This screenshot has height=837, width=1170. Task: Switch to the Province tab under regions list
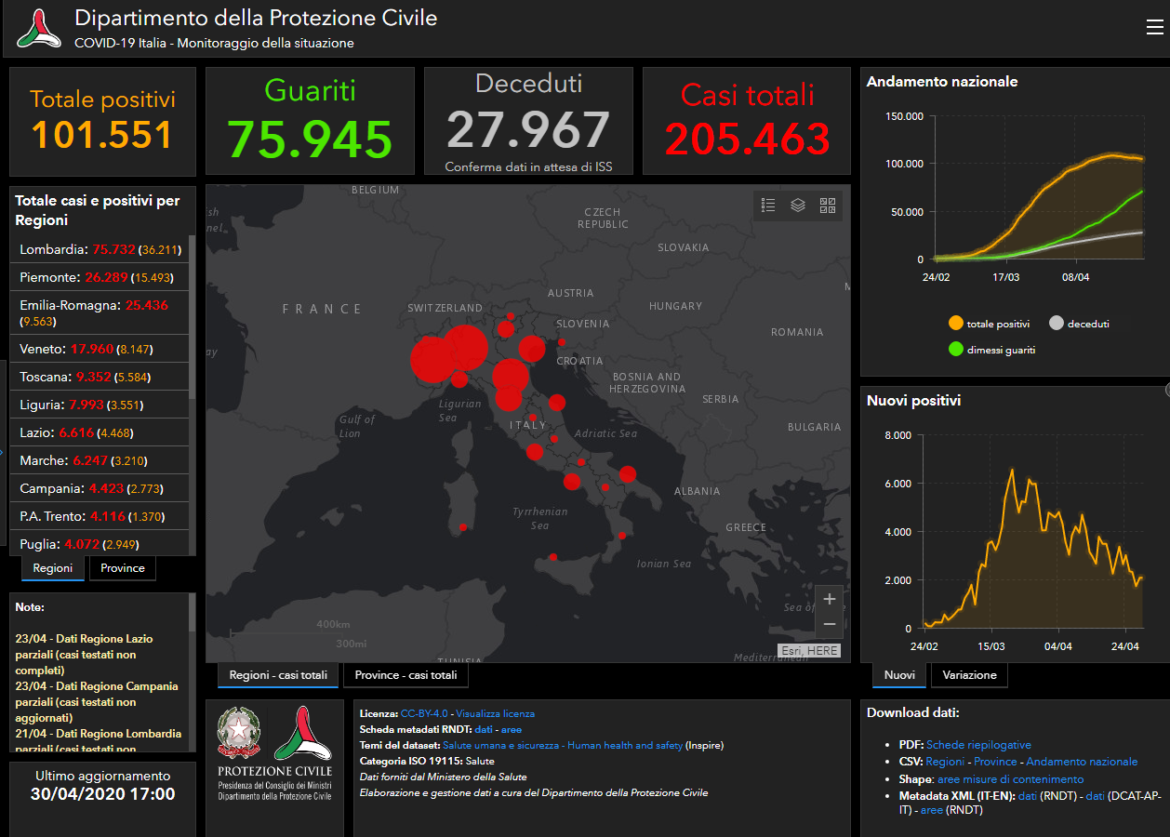click(122, 568)
